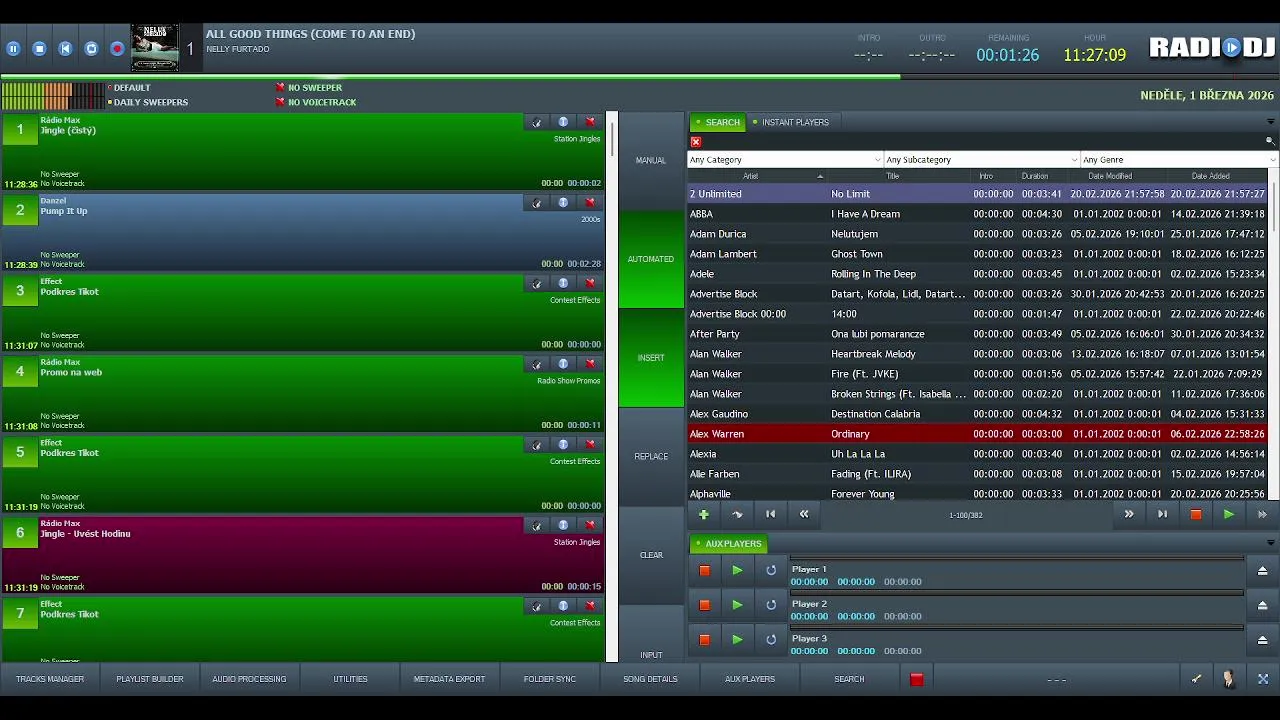Open the Any Subcategory dropdown
The height and width of the screenshot is (720, 1280).
point(982,160)
